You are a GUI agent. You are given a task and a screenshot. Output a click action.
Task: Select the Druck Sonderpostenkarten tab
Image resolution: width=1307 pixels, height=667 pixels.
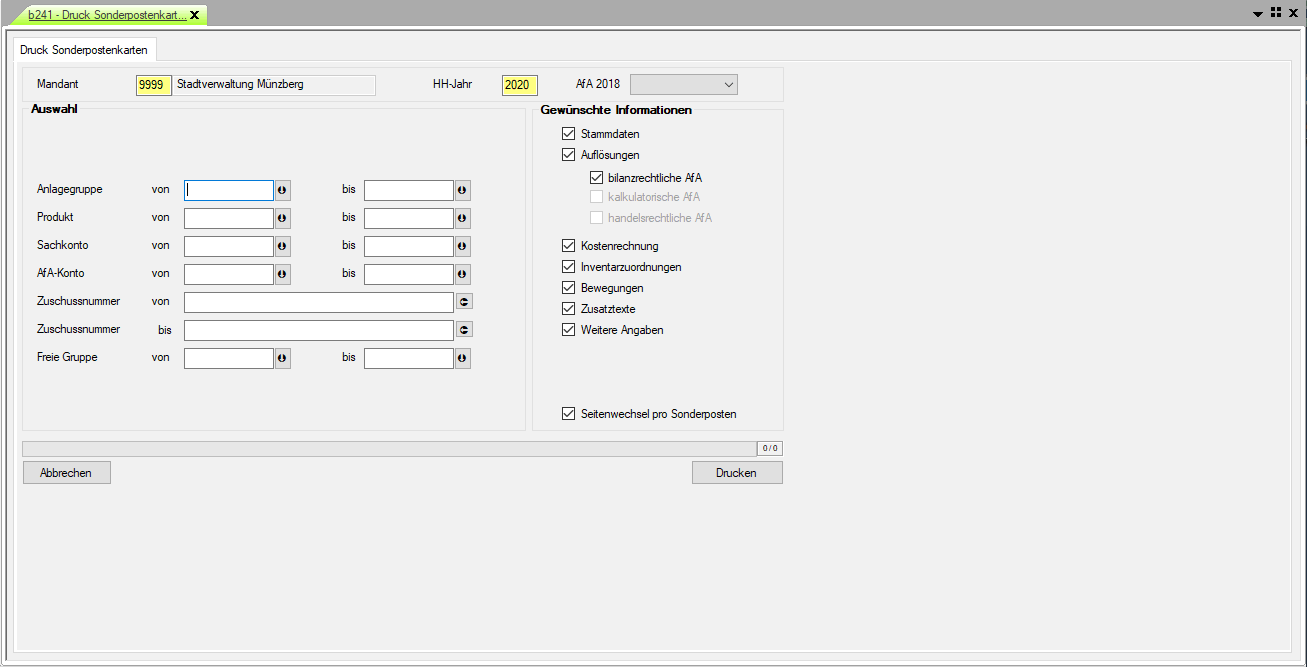tap(84, 49)
